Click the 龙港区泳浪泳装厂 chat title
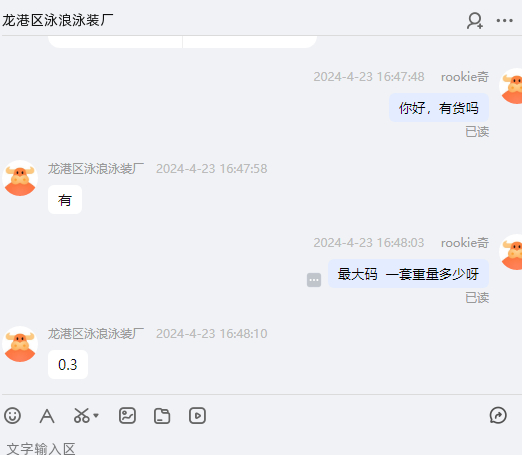522x455 pixels. (x=58, y=20)
